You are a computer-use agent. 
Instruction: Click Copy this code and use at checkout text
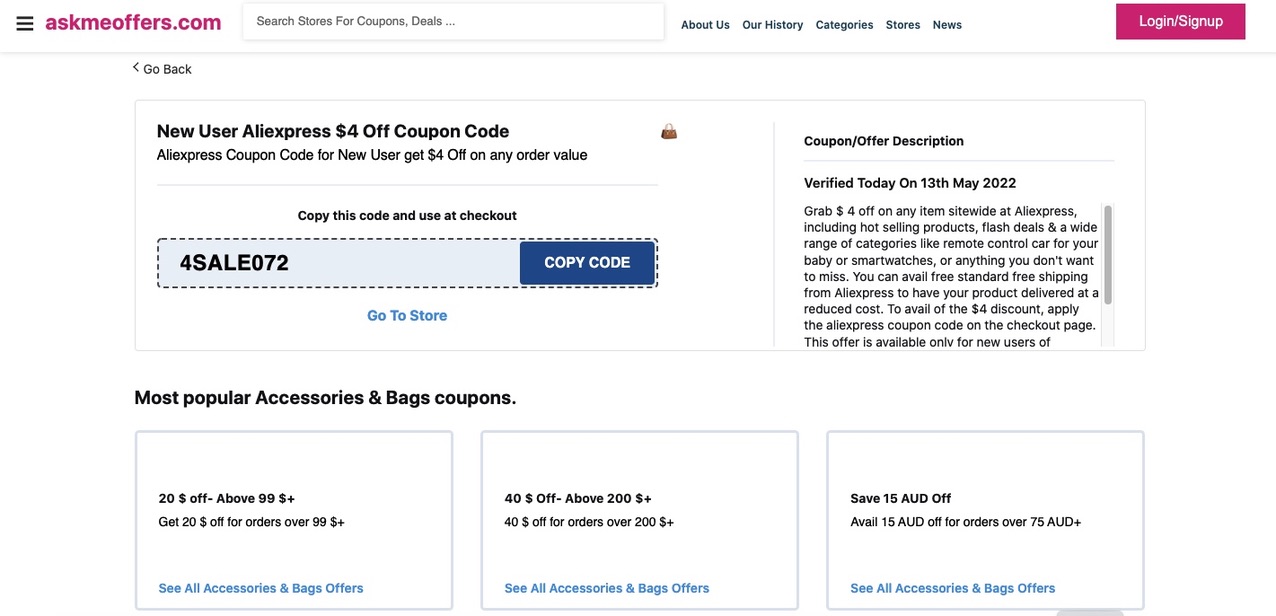click(x=407, y=216)
